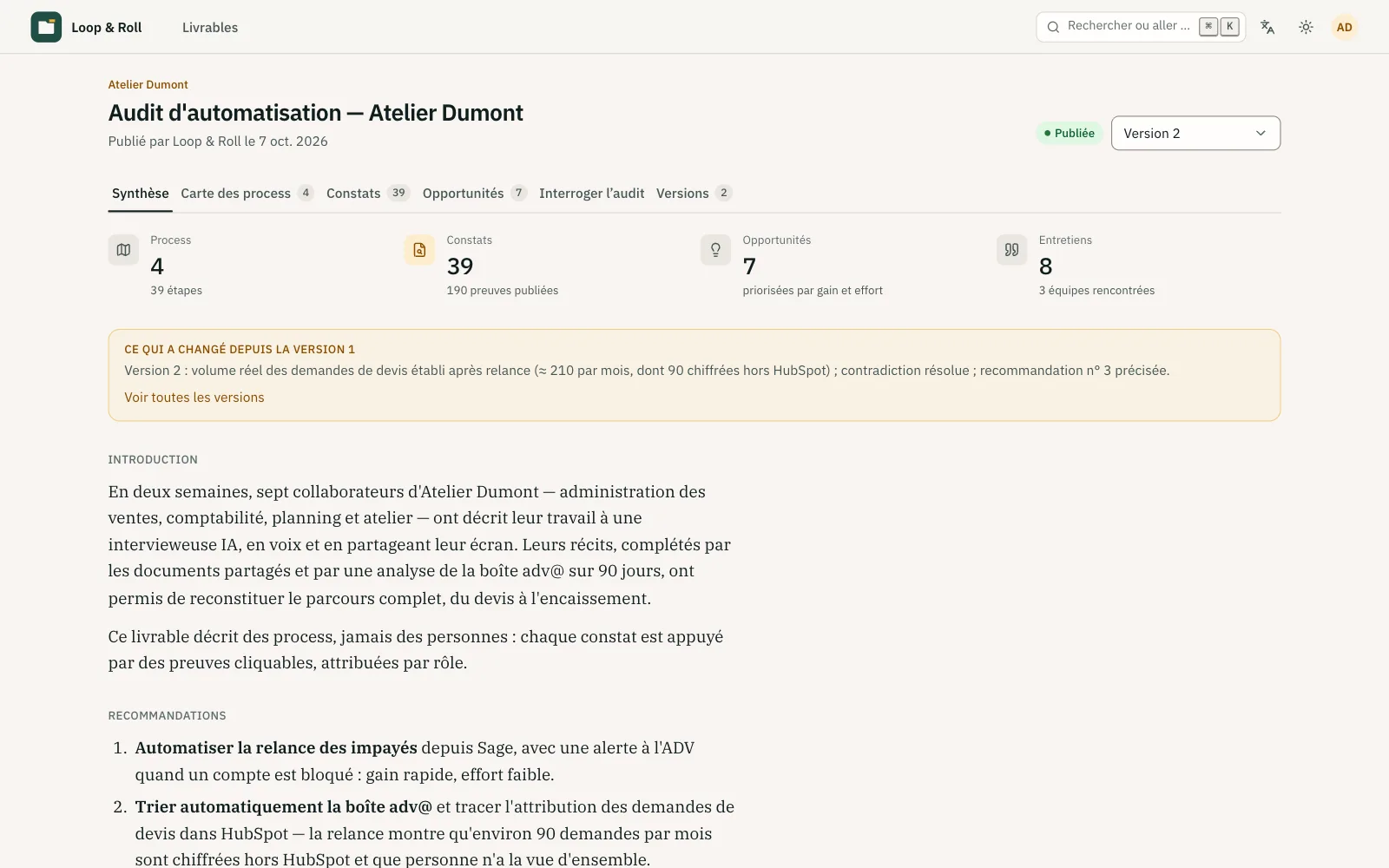Toggle the light/dark theme sun icon
1389x868 pixels.
coord(1306,27)
